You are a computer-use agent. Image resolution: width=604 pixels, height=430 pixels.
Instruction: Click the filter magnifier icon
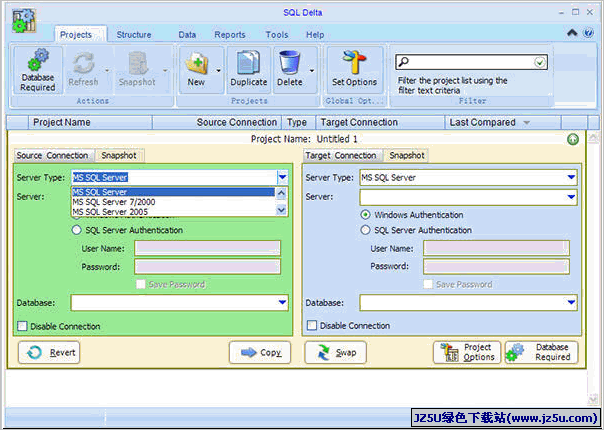403,62
